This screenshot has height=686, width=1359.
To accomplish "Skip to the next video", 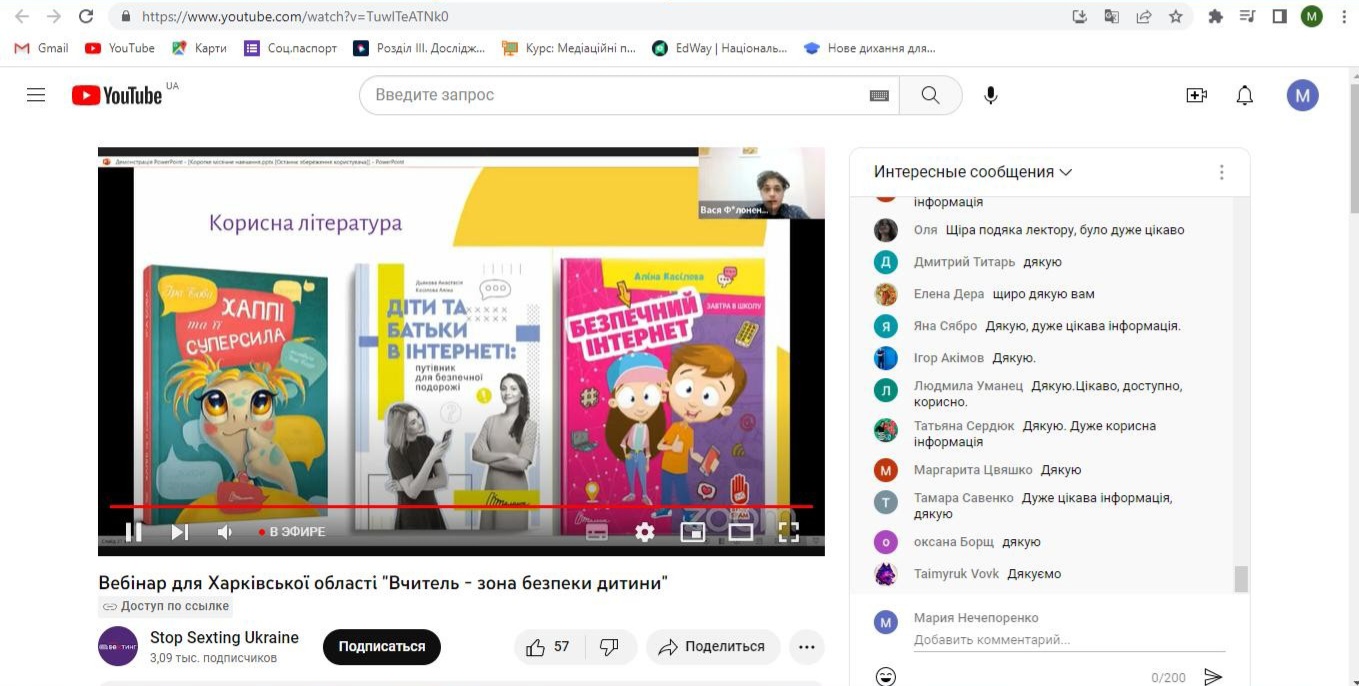I will pyautogui.click(x=179, y=532).
